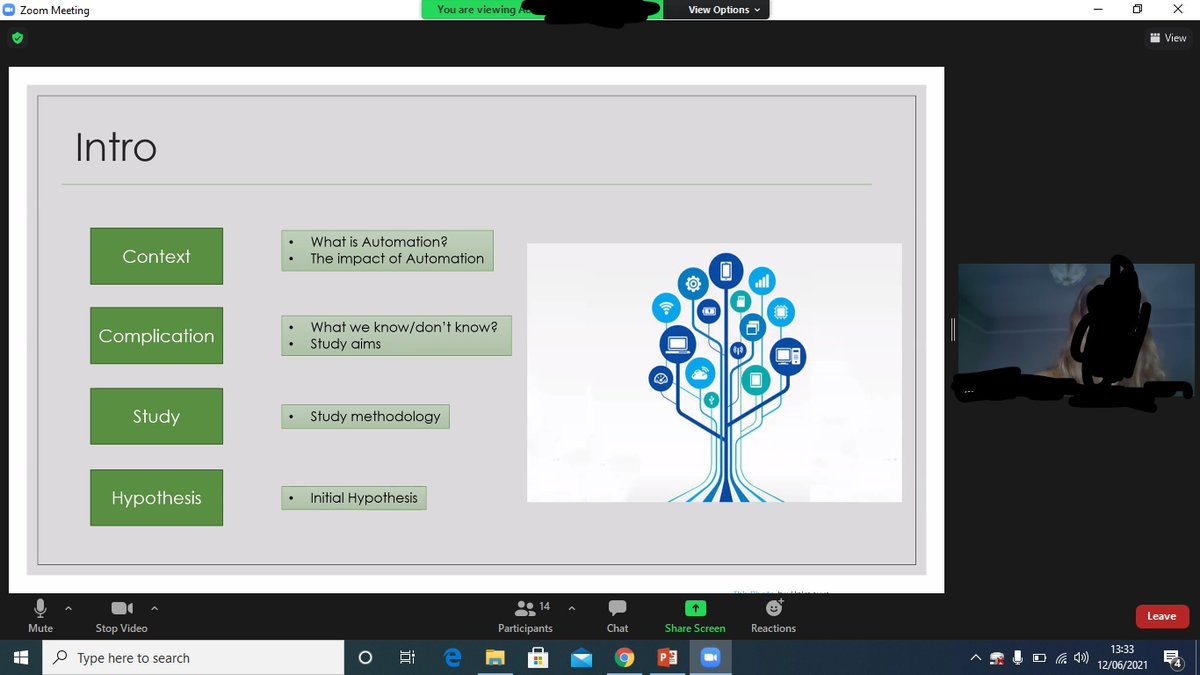Click the 'Complication' green box
This screenshot has width=1200, height=675.
pyautogui.click(x=156, y=336)
